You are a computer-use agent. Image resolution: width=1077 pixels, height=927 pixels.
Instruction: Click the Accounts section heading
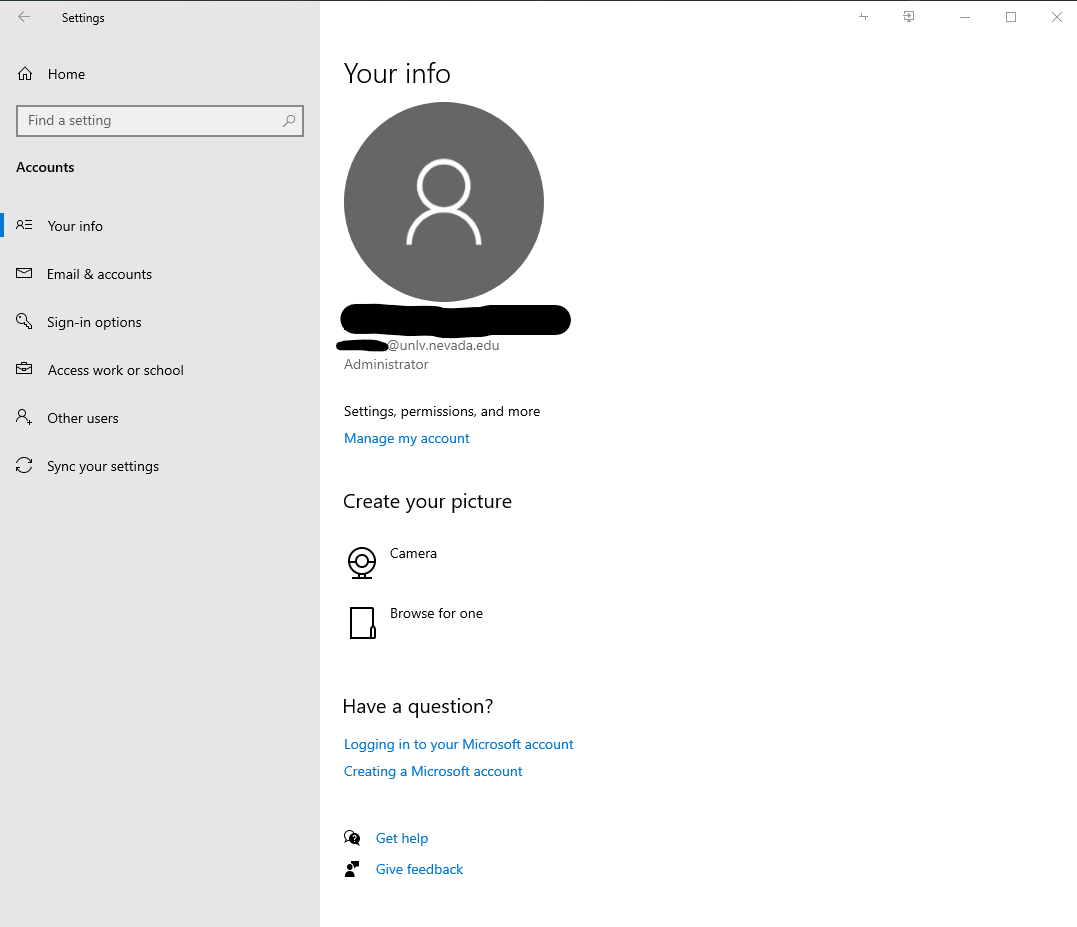tap(45, 168)
